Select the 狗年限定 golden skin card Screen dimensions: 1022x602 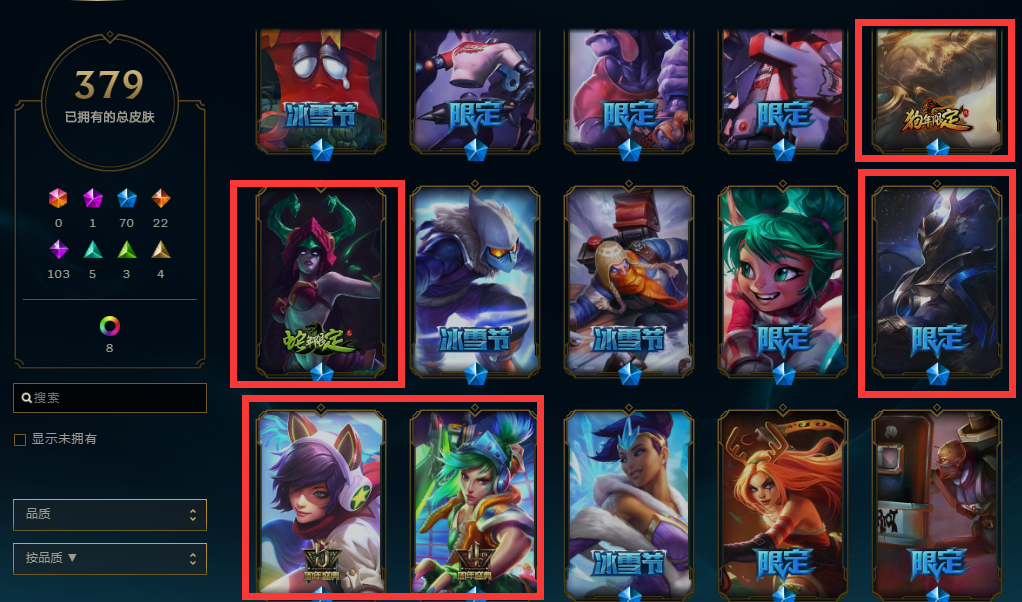pyautogui.click(x=937, y=89)
